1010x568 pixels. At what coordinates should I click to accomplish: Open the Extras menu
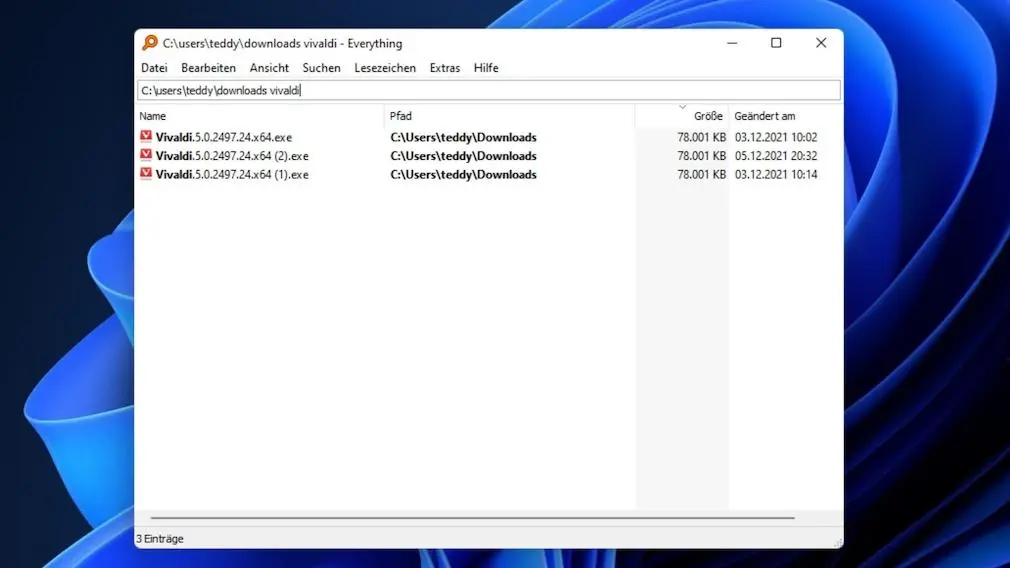[x=445, y=68]
